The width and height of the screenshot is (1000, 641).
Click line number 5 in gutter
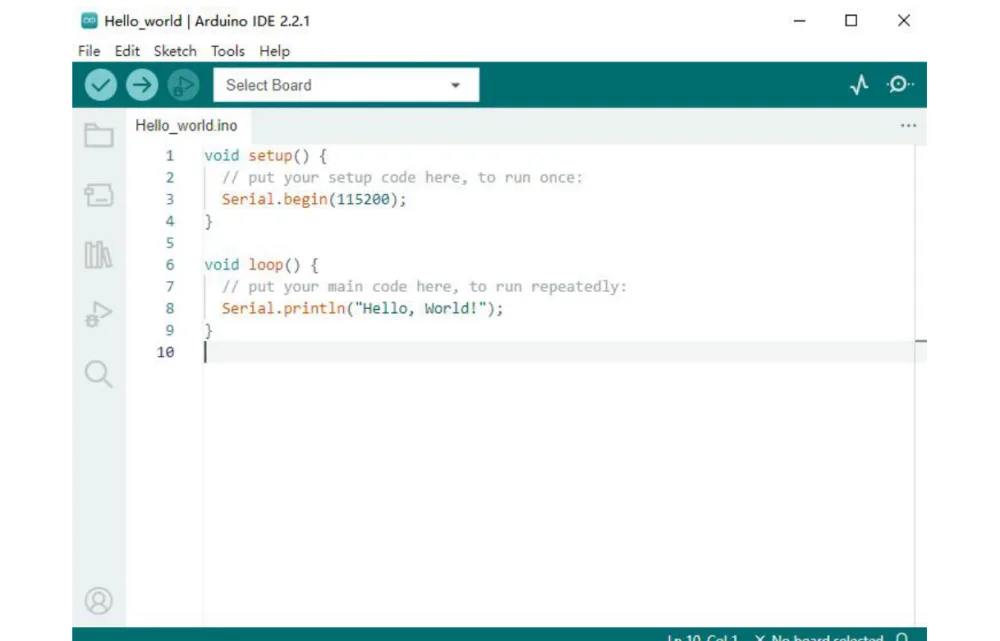(170, 243)
